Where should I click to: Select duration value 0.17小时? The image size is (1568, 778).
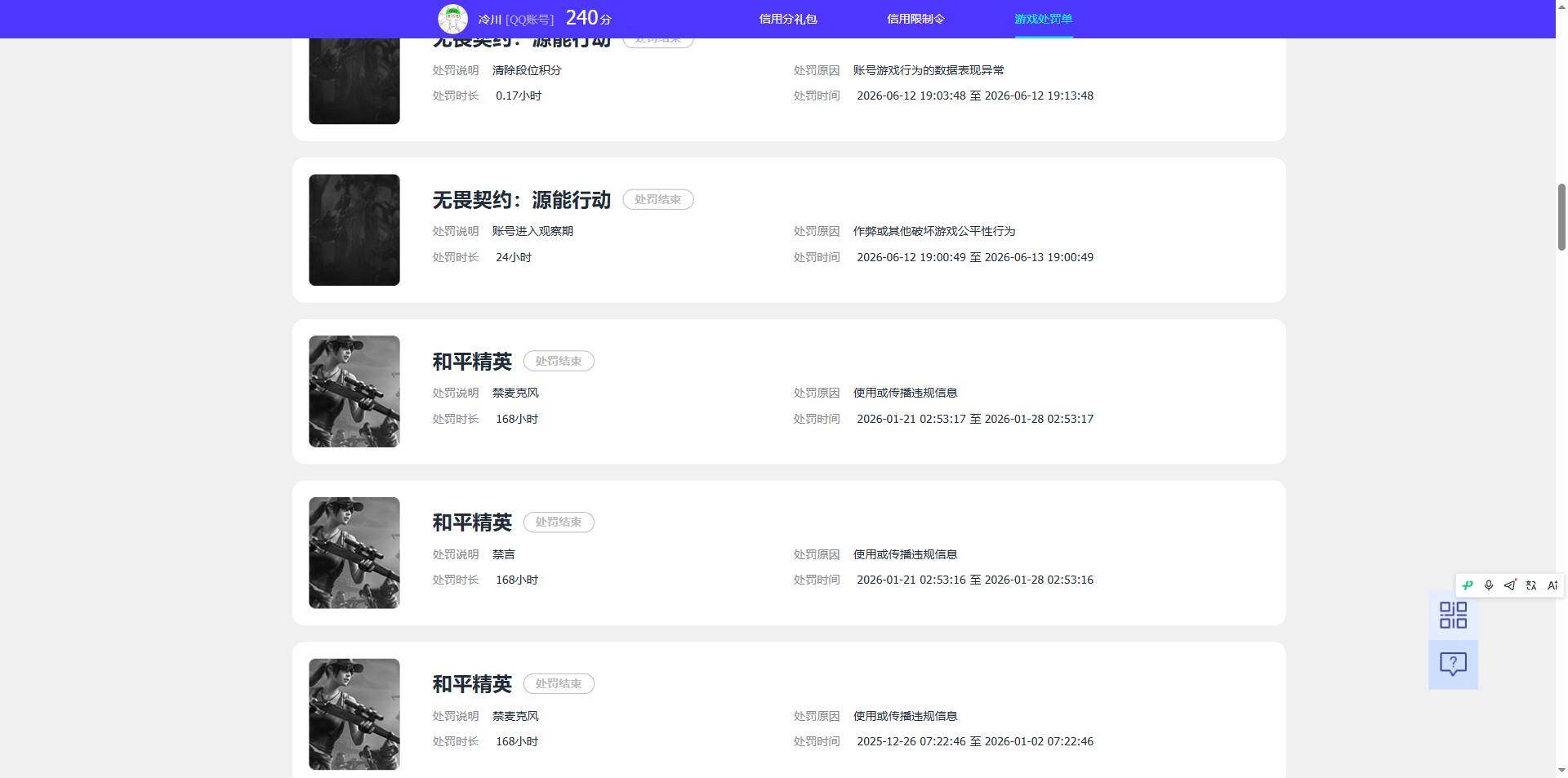(519, 96)
